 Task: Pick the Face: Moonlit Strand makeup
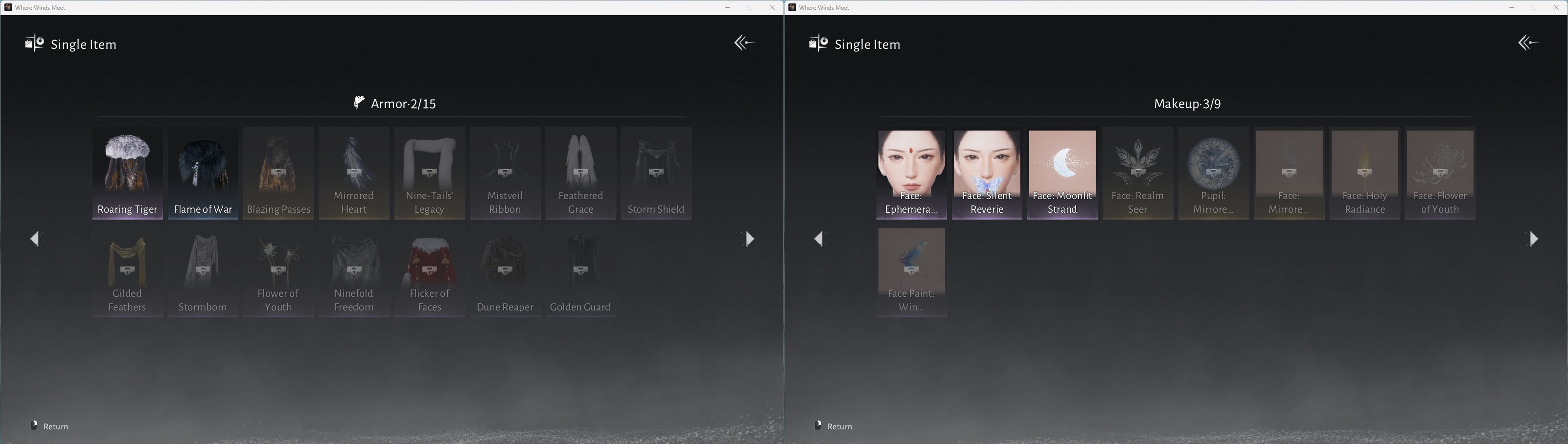click(x=1062, y=173)
